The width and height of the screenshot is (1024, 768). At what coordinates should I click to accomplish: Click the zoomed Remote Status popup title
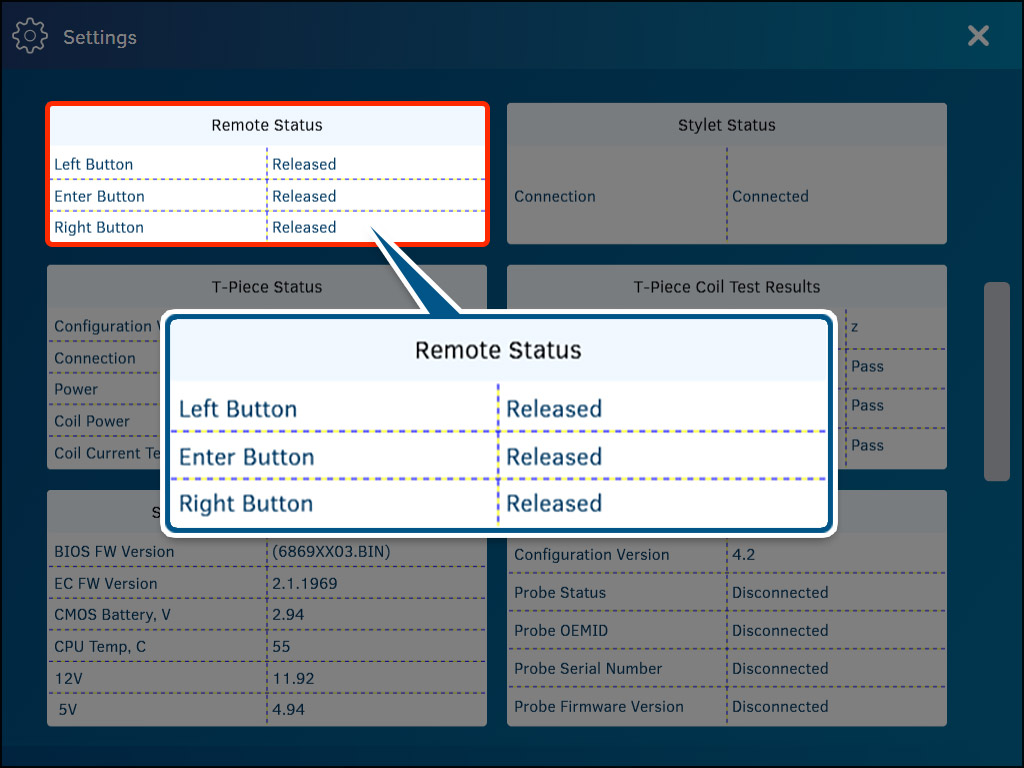(x=499, y=351)
